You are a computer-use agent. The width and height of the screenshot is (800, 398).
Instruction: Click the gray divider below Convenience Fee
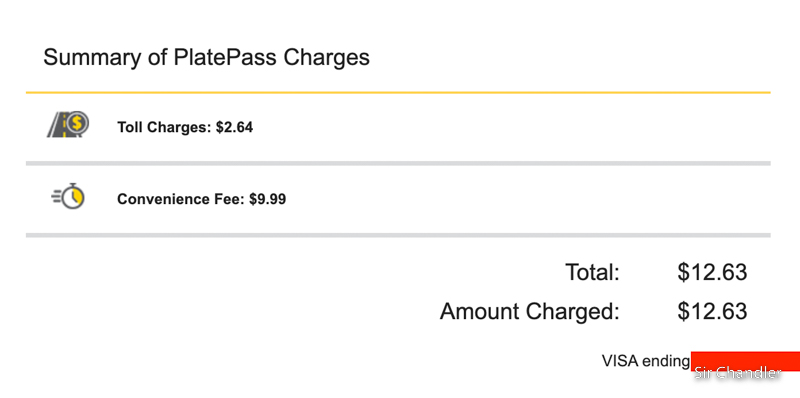coord(398,235)
